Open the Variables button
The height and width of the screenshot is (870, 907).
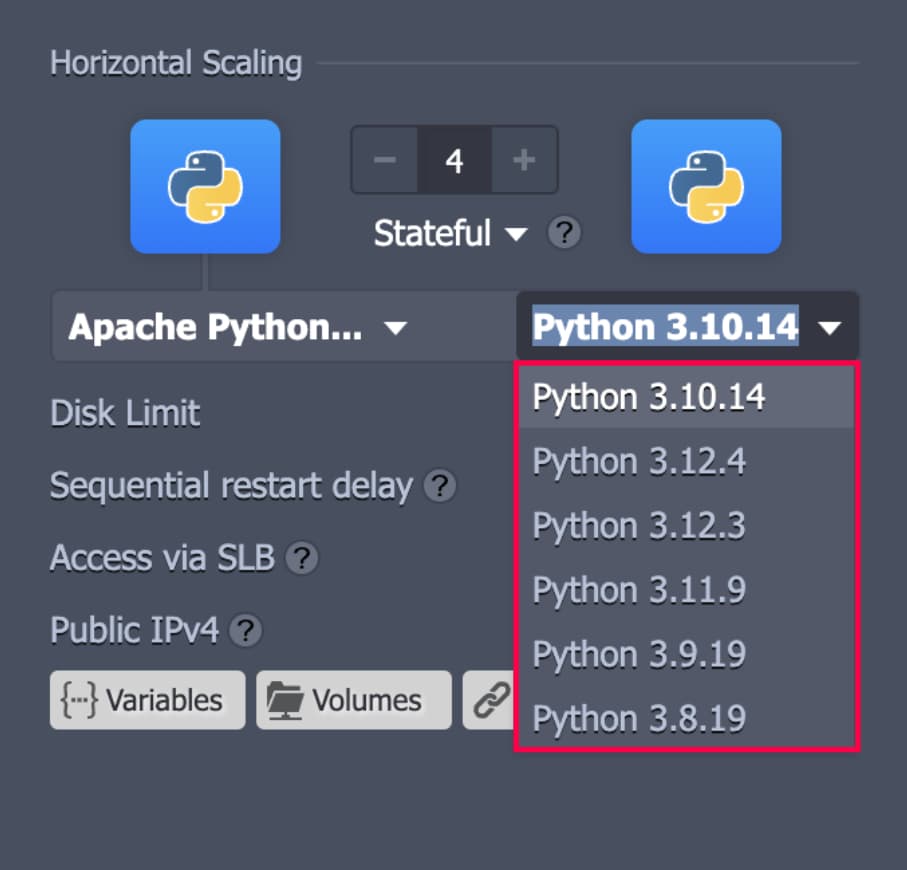click(x=147, y=700)
